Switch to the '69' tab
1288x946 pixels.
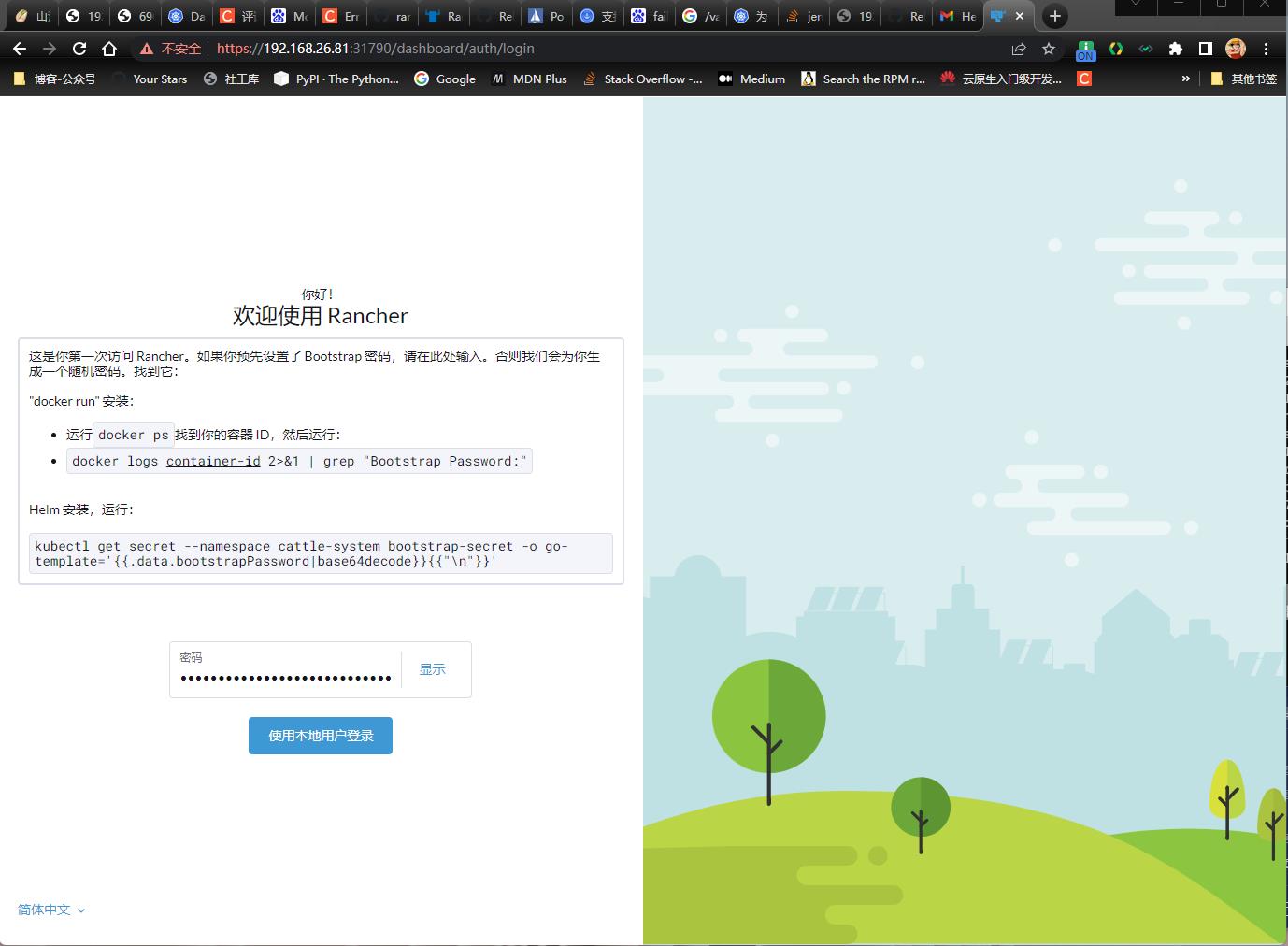coord(136,16)
